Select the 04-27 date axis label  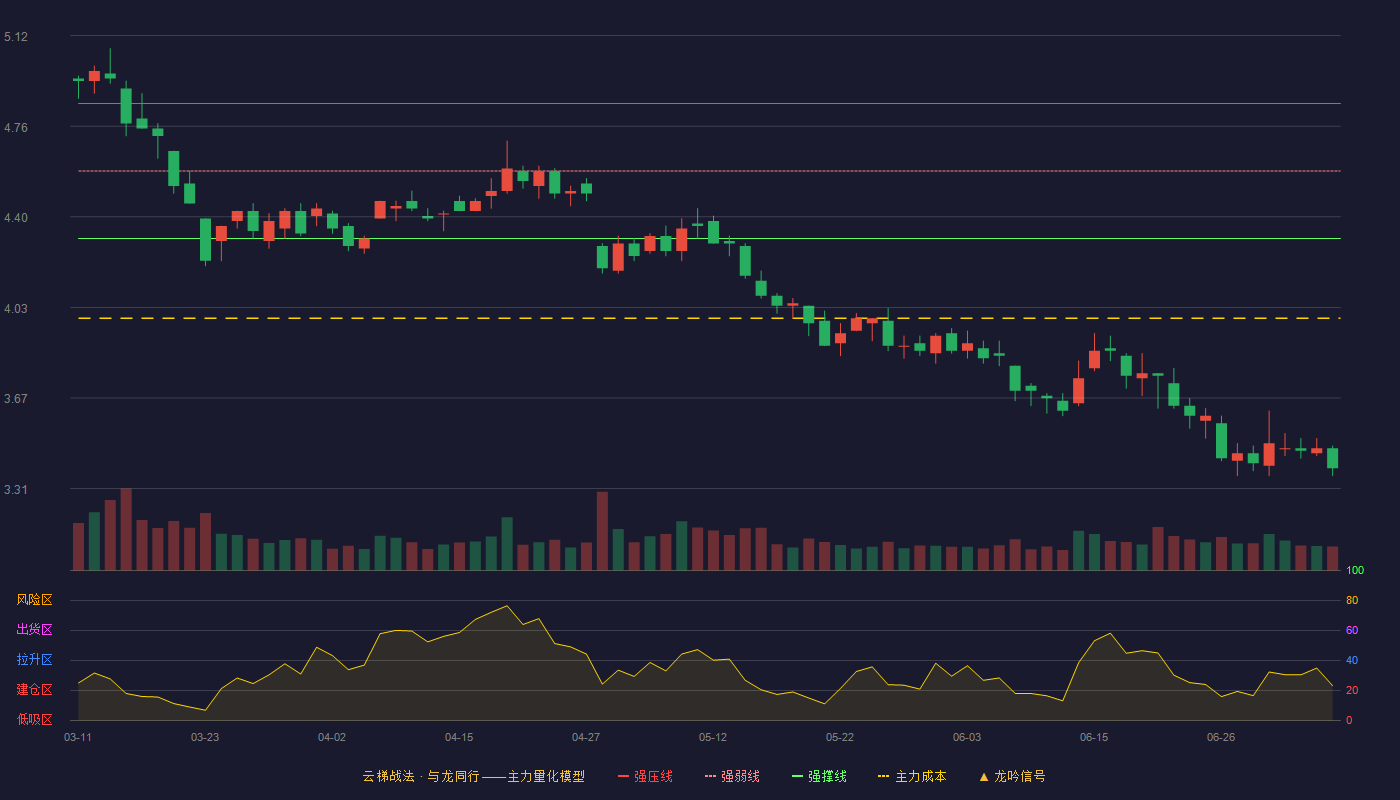point(586,737)
